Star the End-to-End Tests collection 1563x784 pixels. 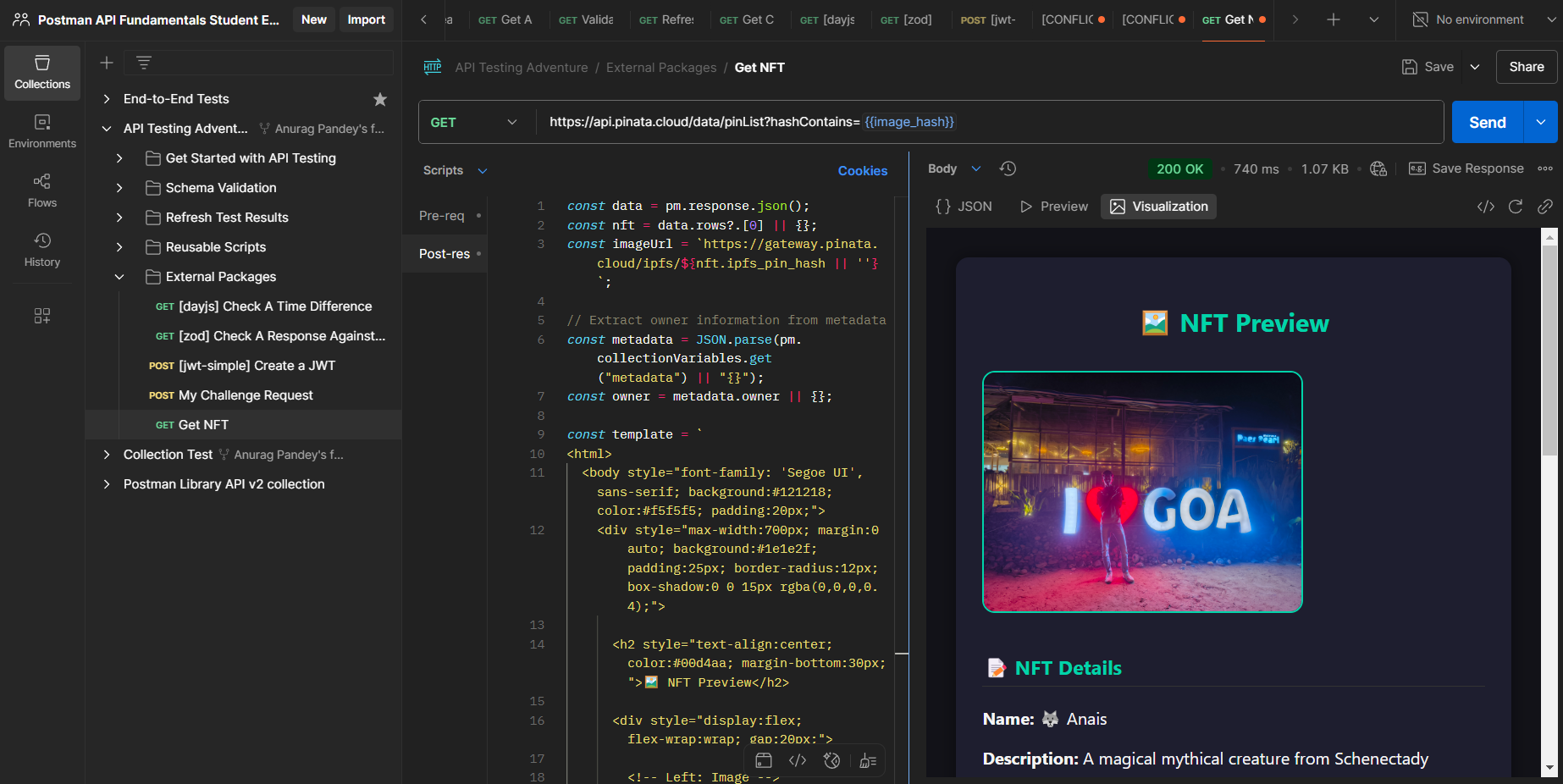(380, 99)
